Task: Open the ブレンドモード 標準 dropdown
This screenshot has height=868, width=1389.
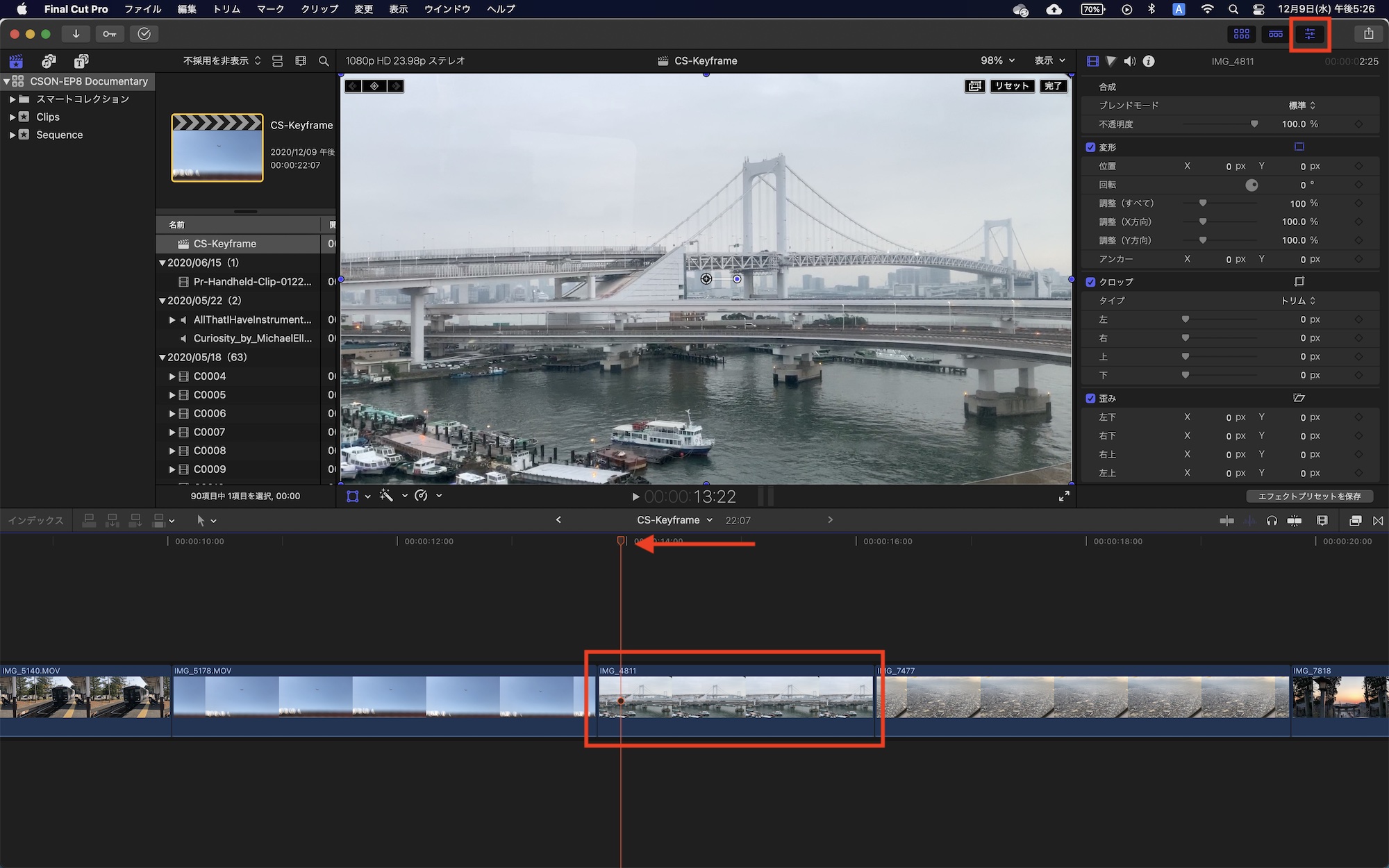Action: (1301, 106)
